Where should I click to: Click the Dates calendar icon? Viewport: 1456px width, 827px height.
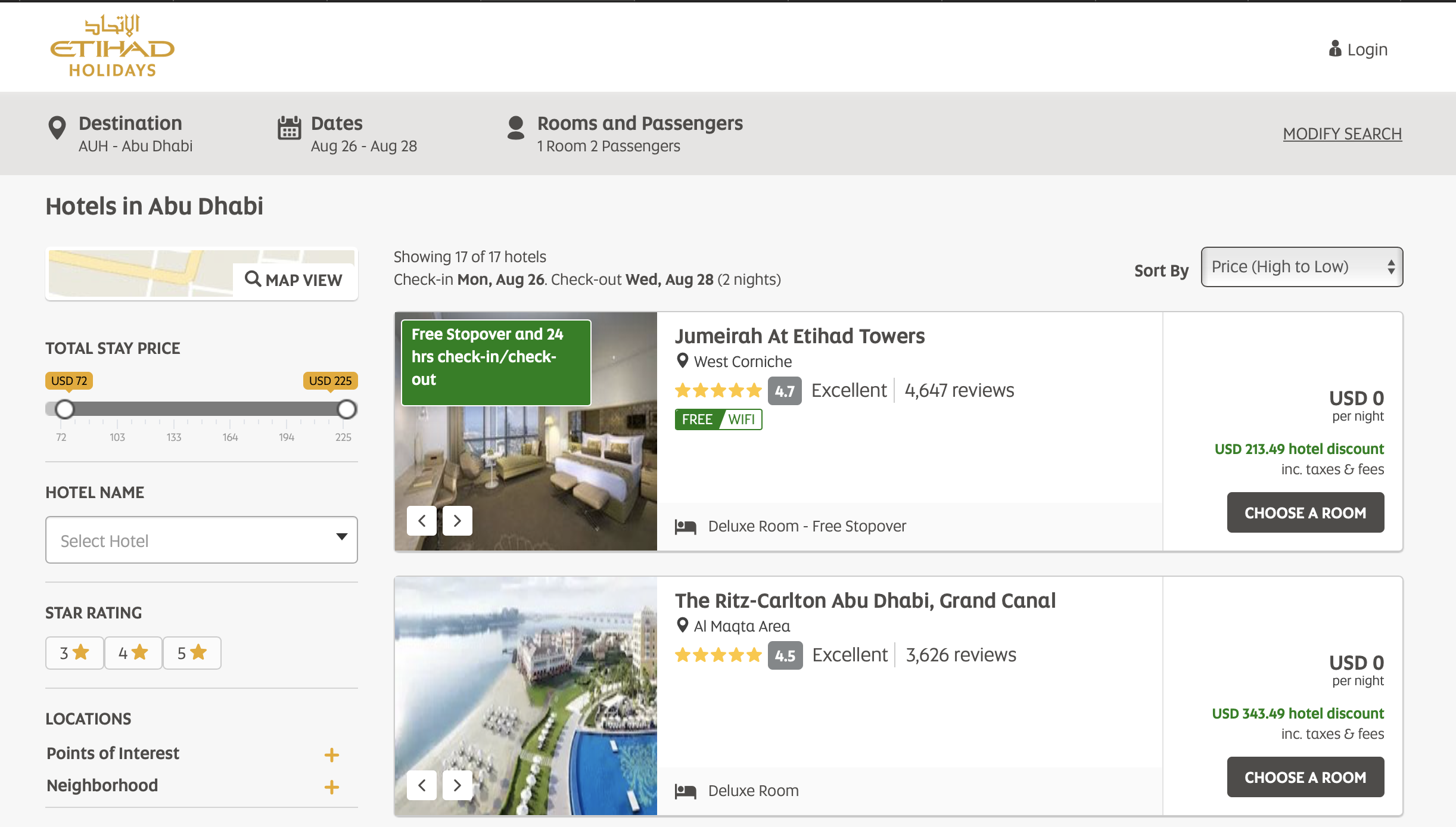290,128
